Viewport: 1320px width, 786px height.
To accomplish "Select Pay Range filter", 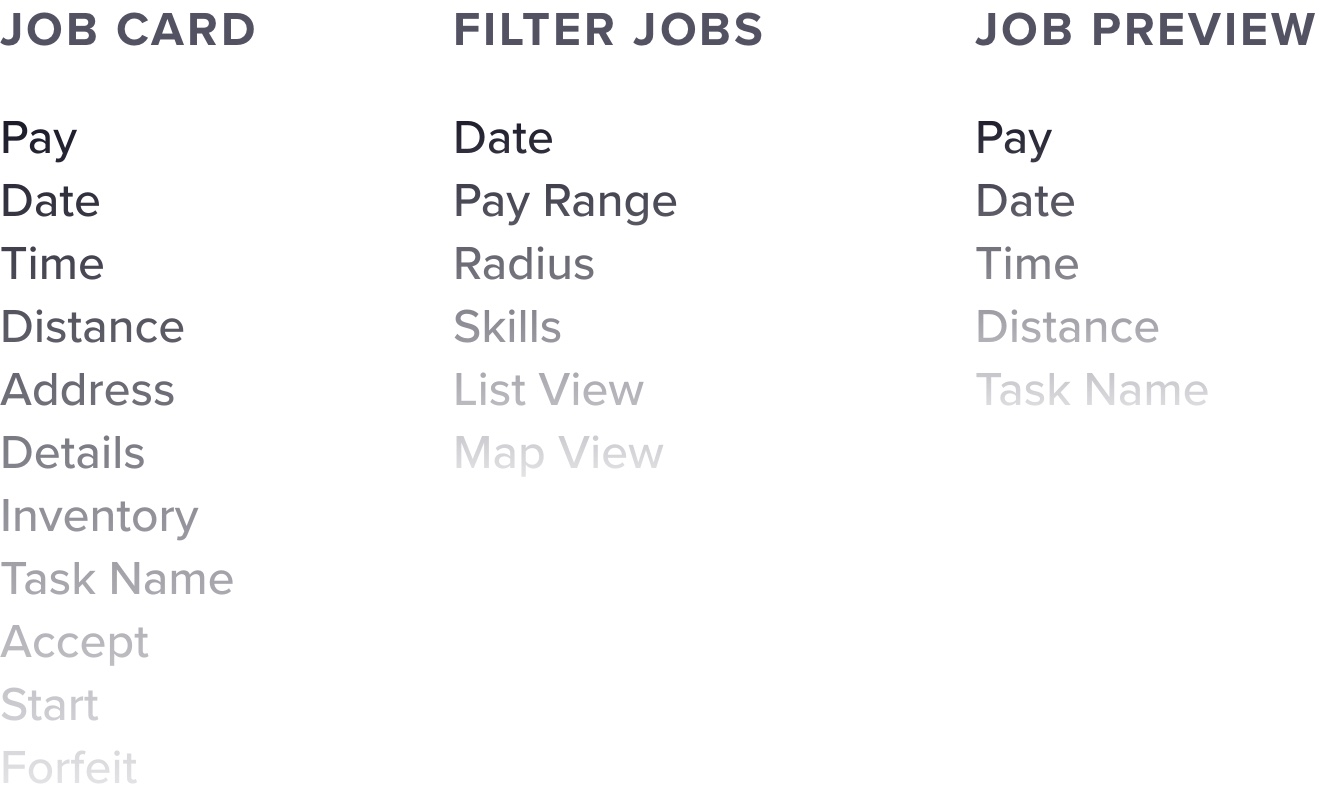I will coord(565,202).
